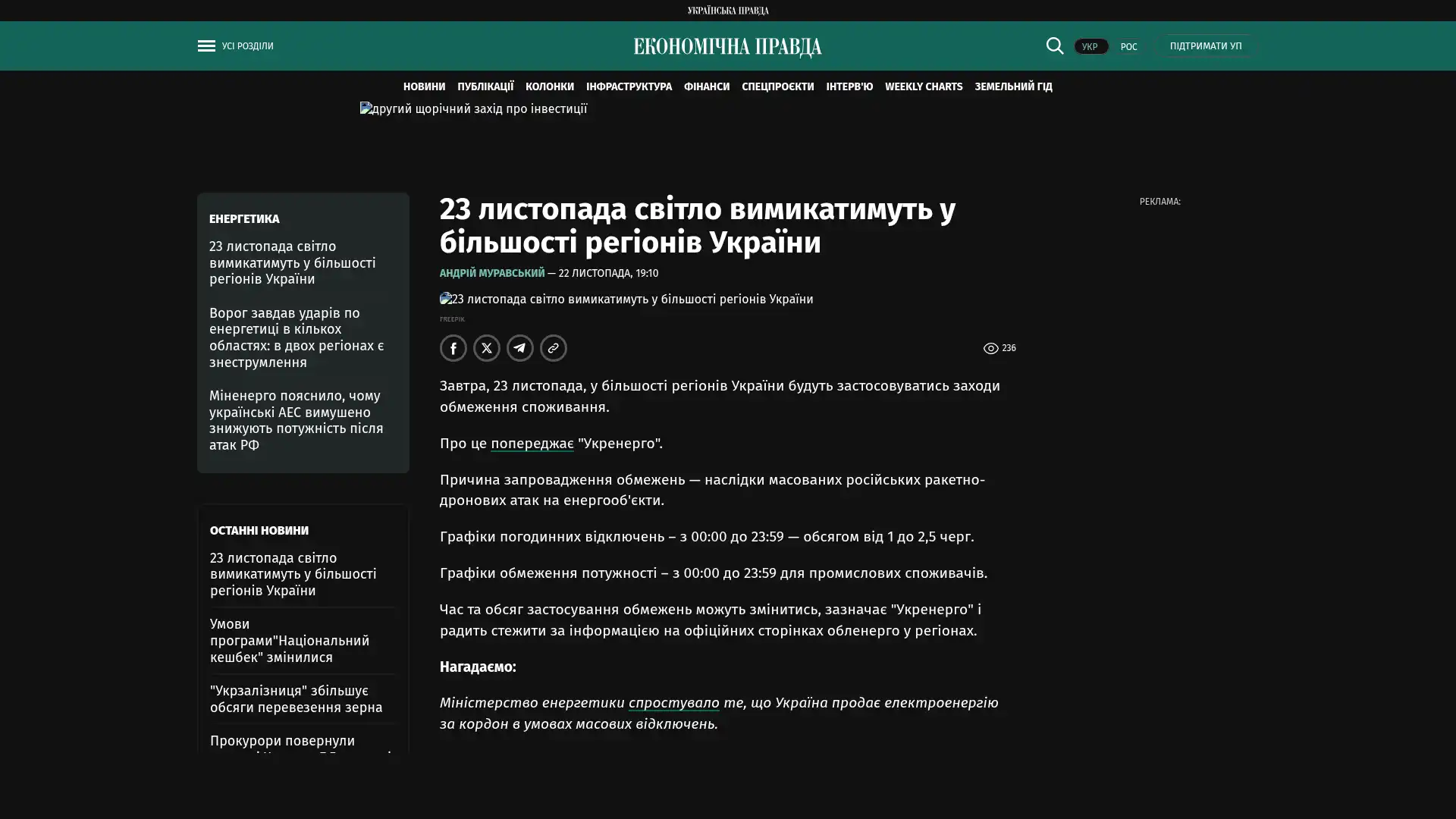Go to ФІНАНСИ section
Image resolution: width=1456 pixels, height=819 pixels.
tap(706, 87)
